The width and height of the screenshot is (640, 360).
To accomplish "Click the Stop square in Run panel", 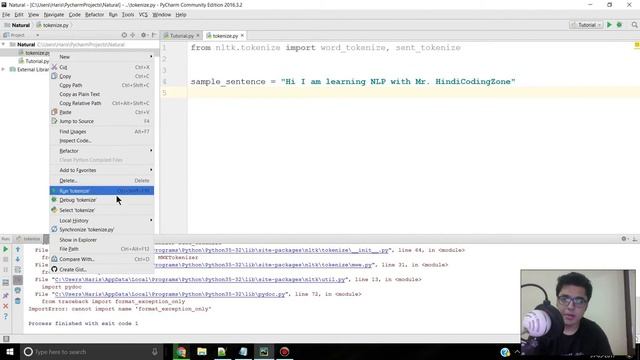I will 6,259.
